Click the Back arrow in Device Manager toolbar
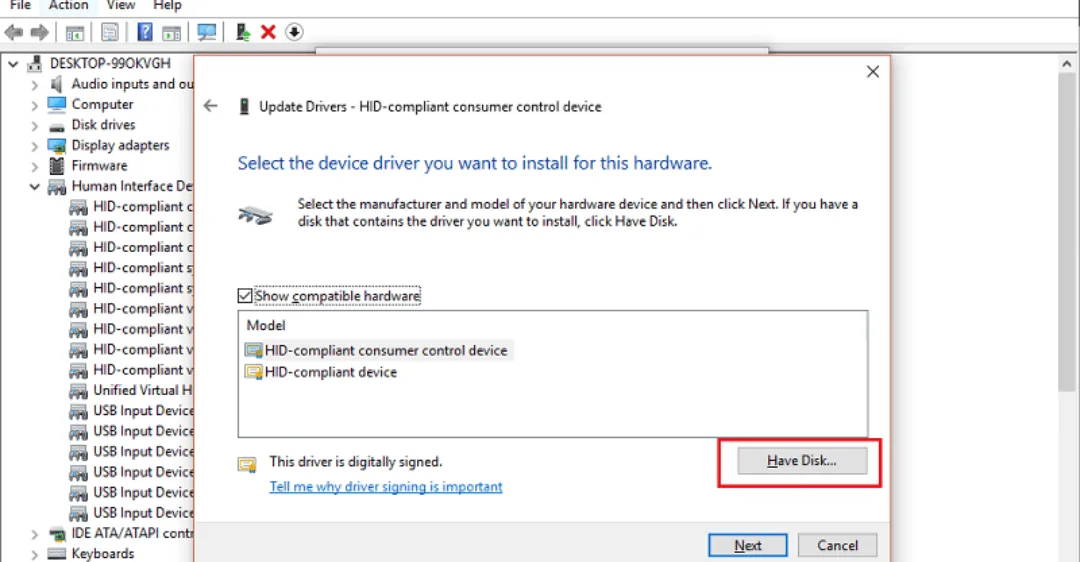This screenshot has width=1080, height=562. click(x=14, y=32)
